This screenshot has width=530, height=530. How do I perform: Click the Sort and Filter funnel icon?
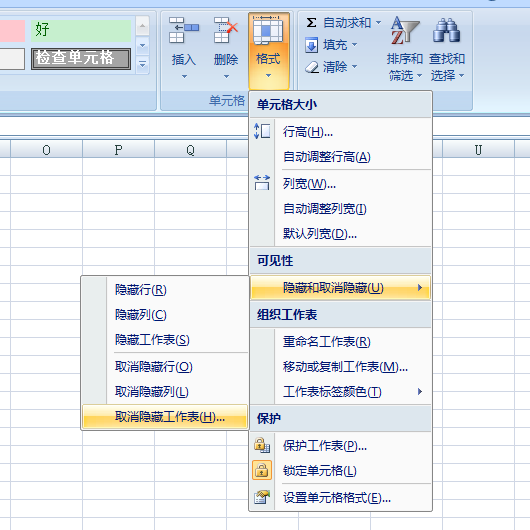click(x=405, y=31)
